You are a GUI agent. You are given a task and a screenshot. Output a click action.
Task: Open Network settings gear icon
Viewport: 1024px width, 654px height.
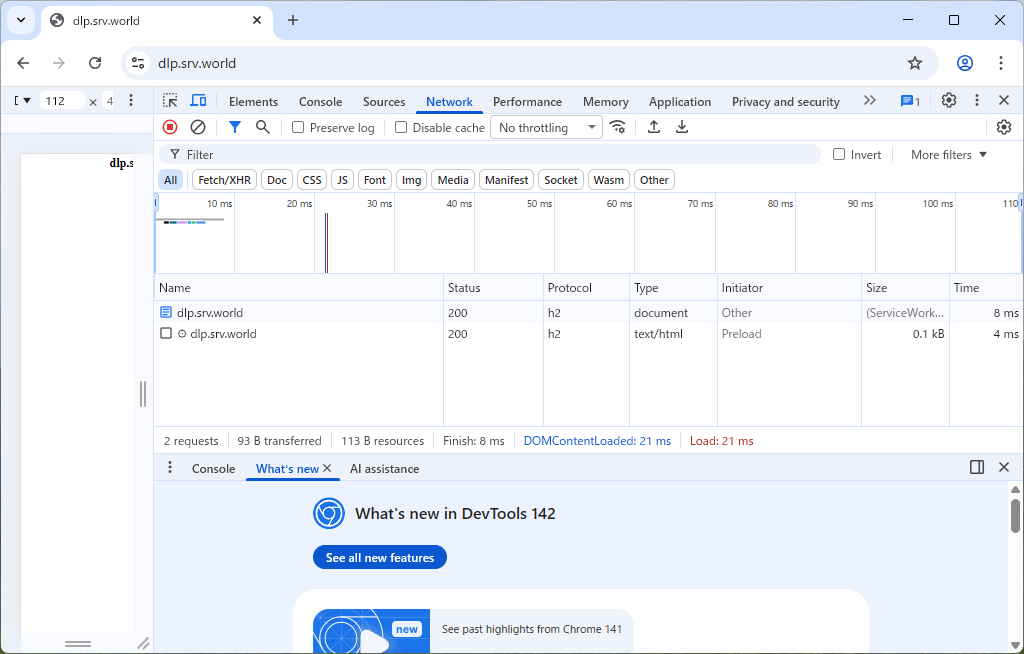1004,127
